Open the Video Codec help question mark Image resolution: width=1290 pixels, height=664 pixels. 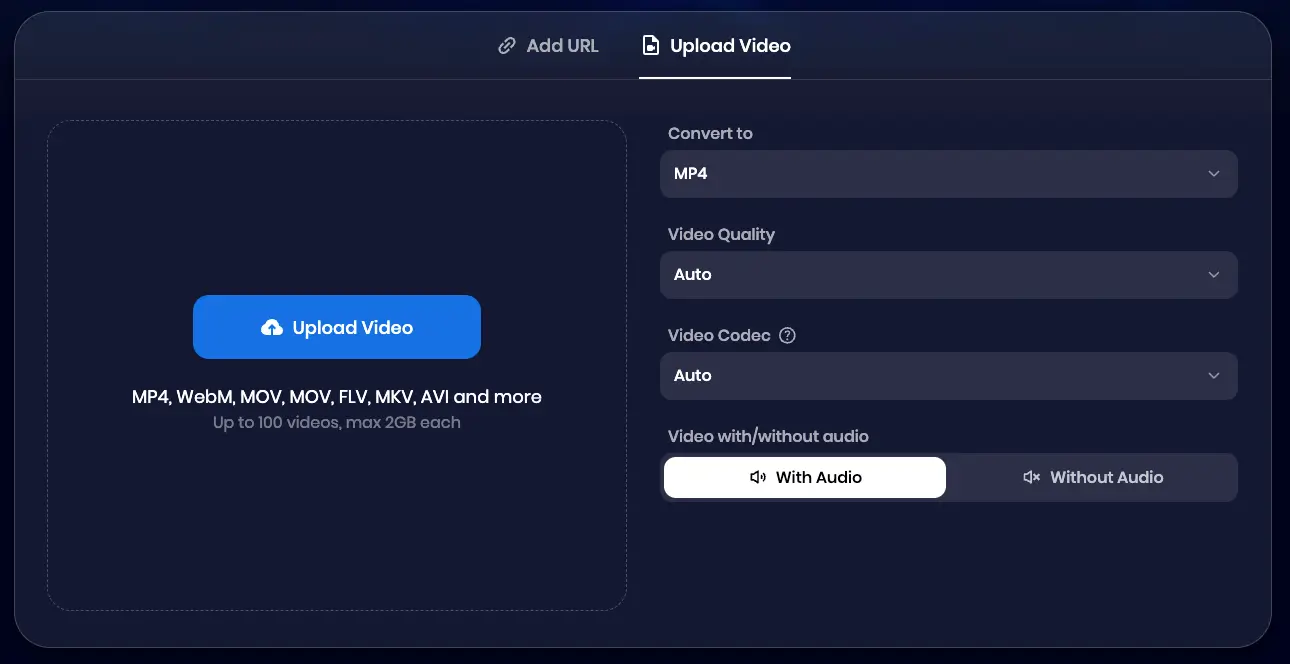[x=787, y=336]
